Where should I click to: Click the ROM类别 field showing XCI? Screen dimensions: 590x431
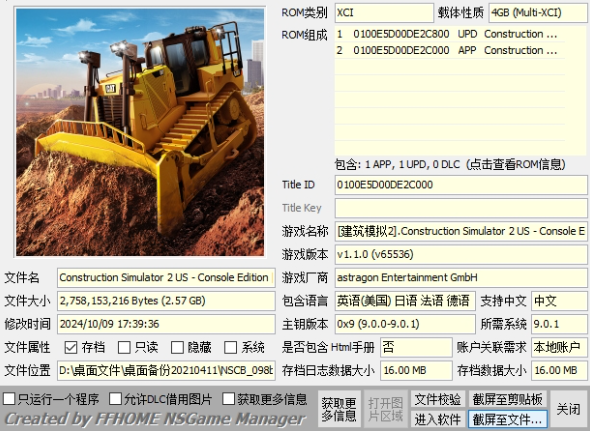(x=384, y=13)
